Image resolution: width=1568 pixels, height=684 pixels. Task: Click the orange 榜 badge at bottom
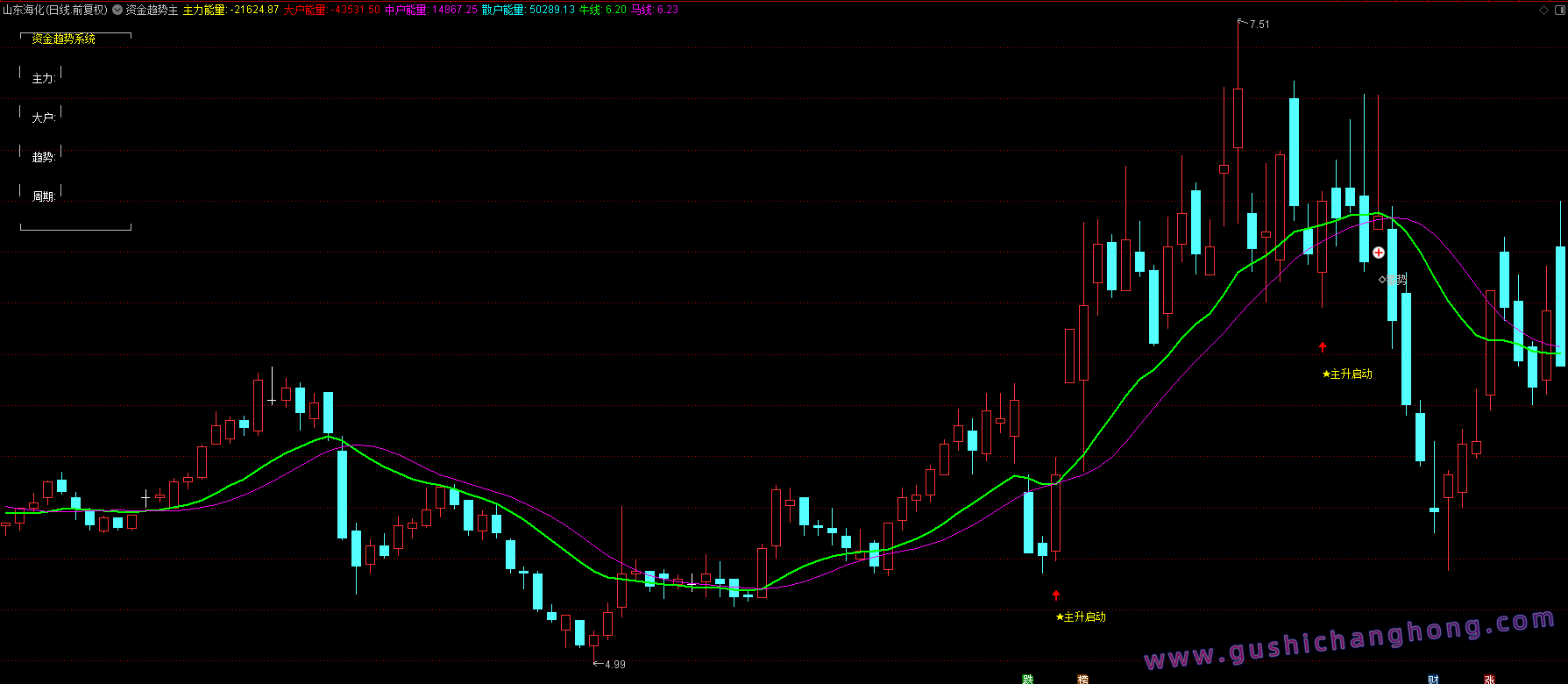[x=1082, y=679]
